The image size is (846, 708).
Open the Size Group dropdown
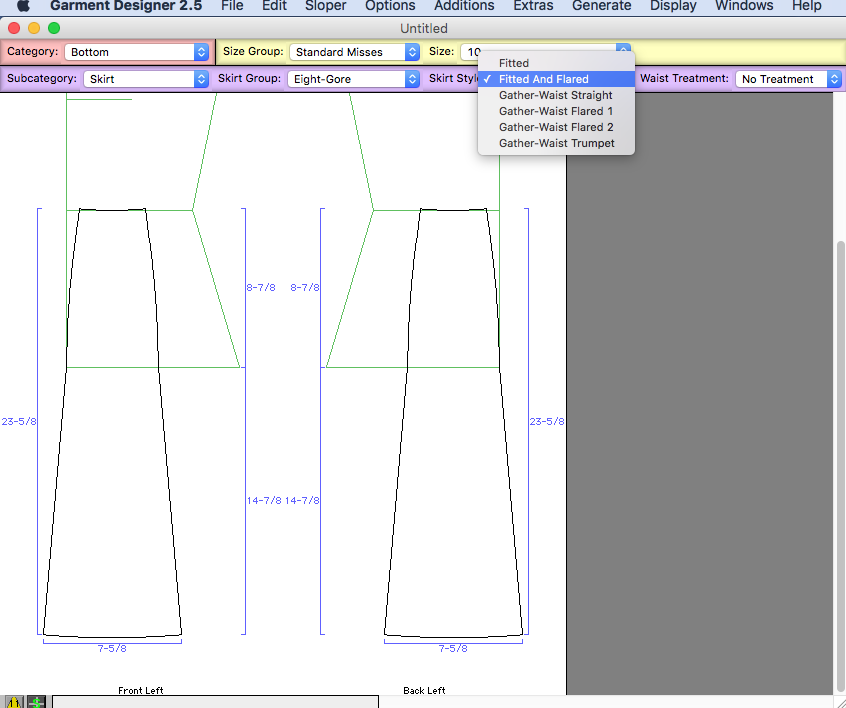click(x=354, y=52)
